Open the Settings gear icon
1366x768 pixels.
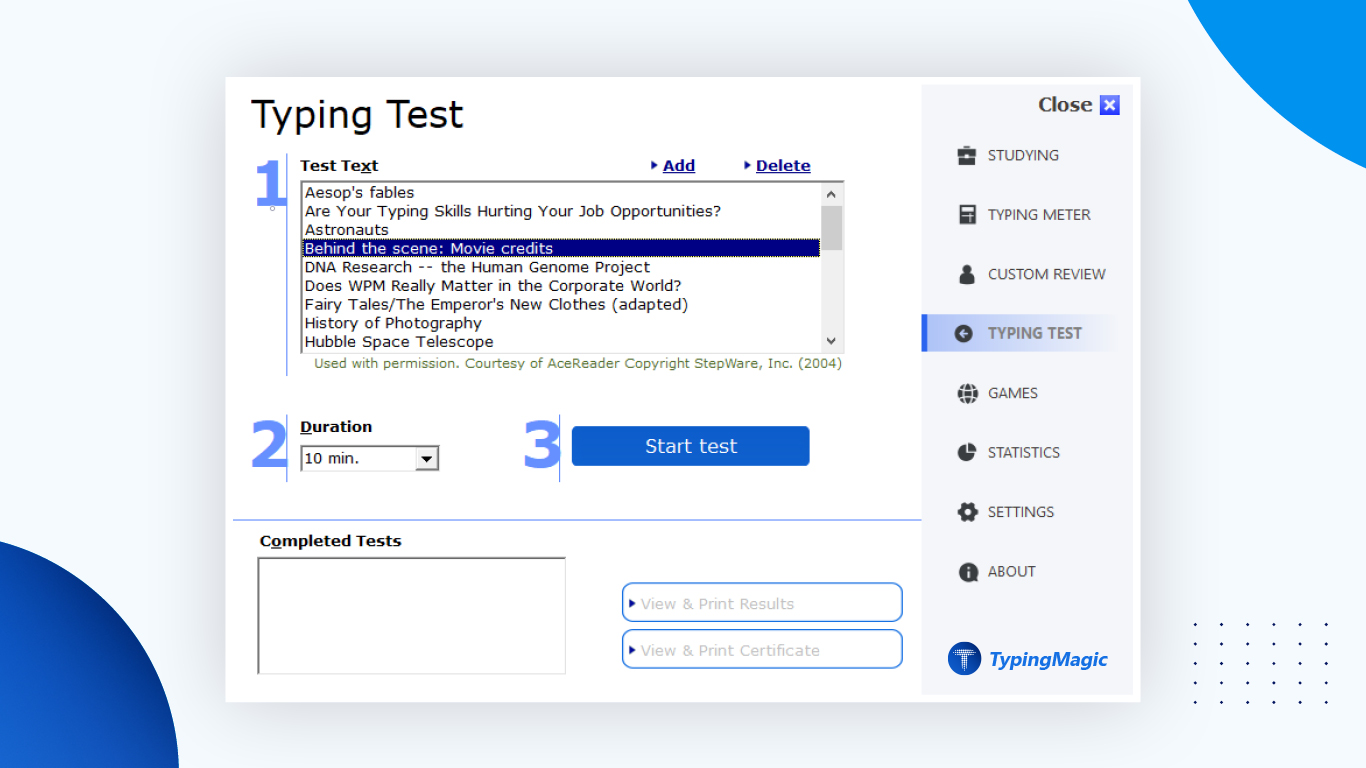tap(967, 511)
